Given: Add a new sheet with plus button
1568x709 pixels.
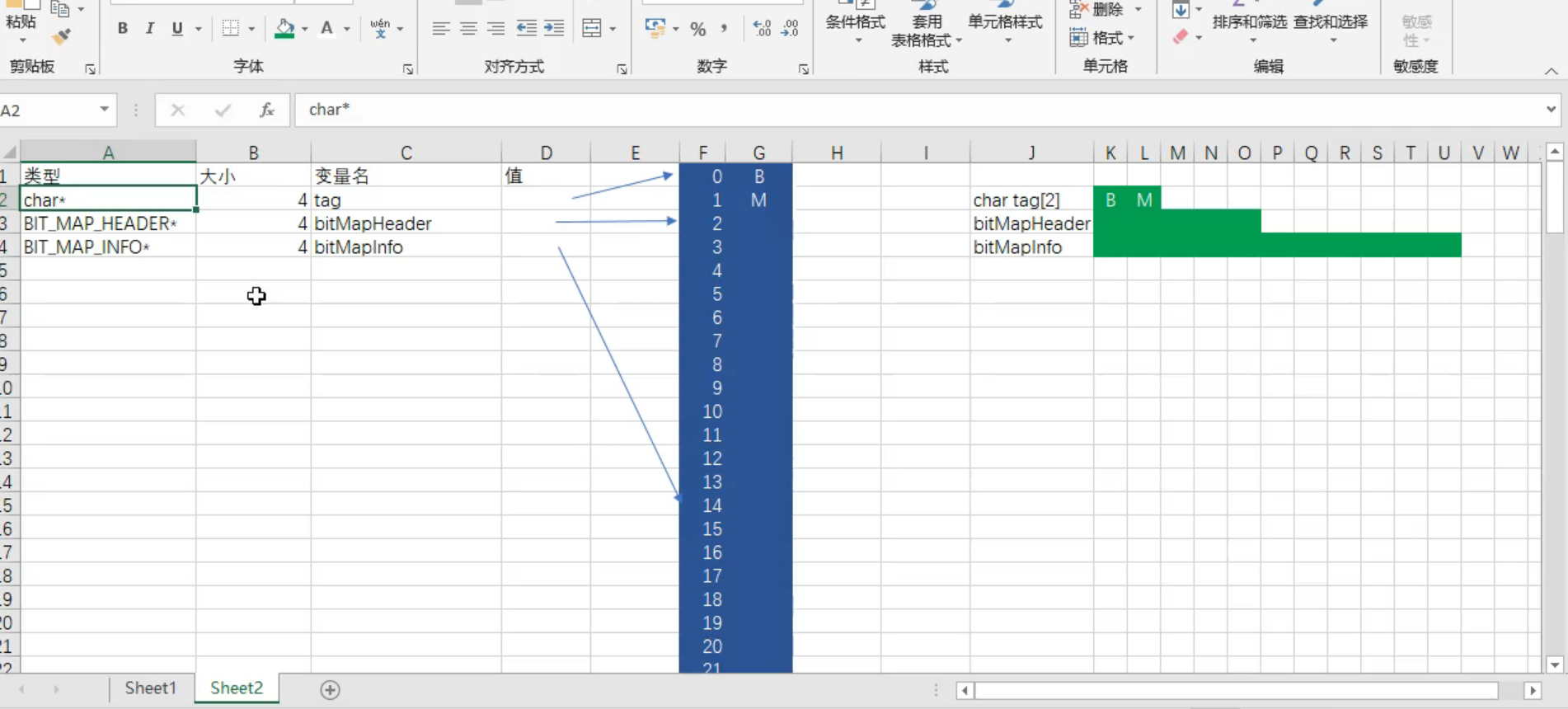Looking at the screenshot, I should point(330,690).
